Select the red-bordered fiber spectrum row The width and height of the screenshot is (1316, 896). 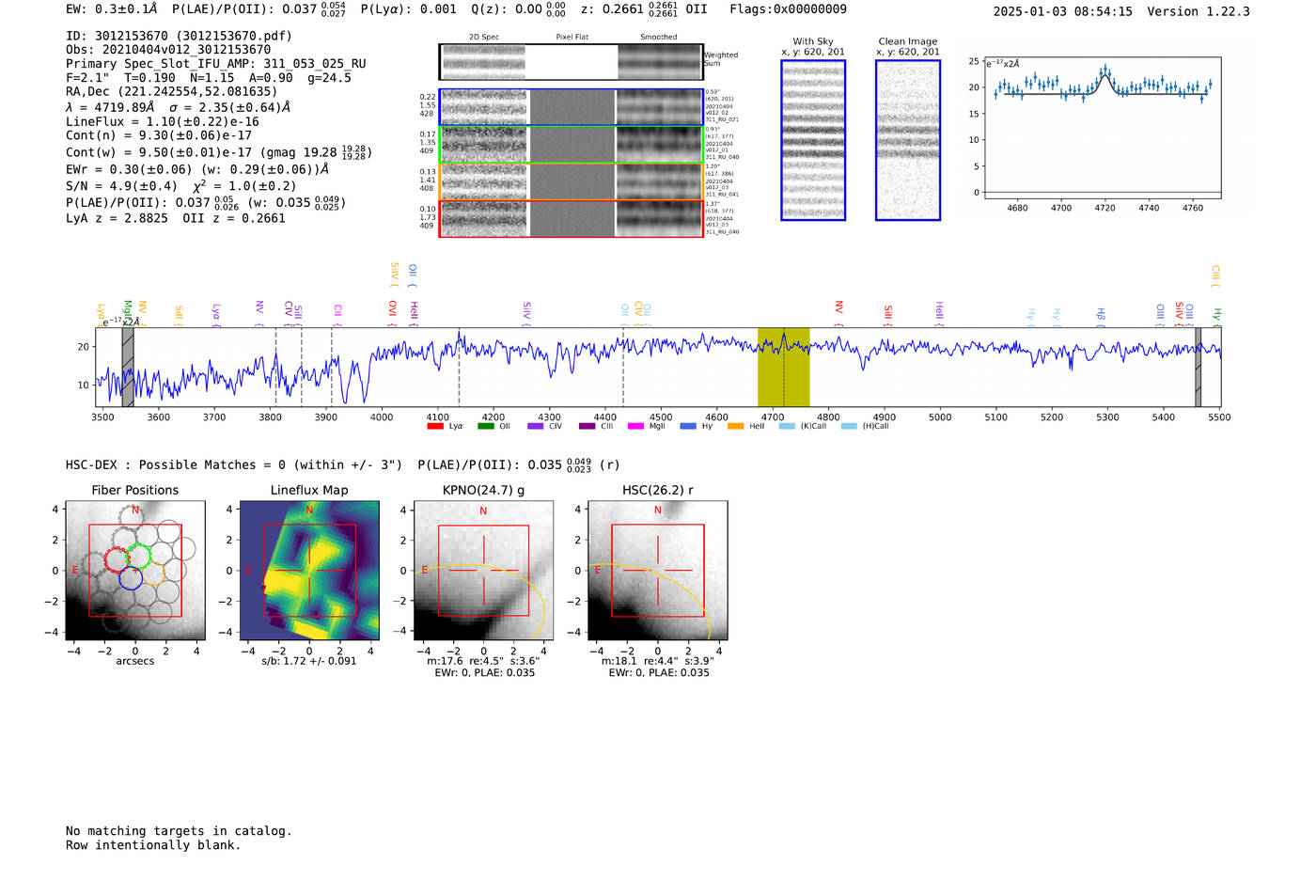click(571, 218)
